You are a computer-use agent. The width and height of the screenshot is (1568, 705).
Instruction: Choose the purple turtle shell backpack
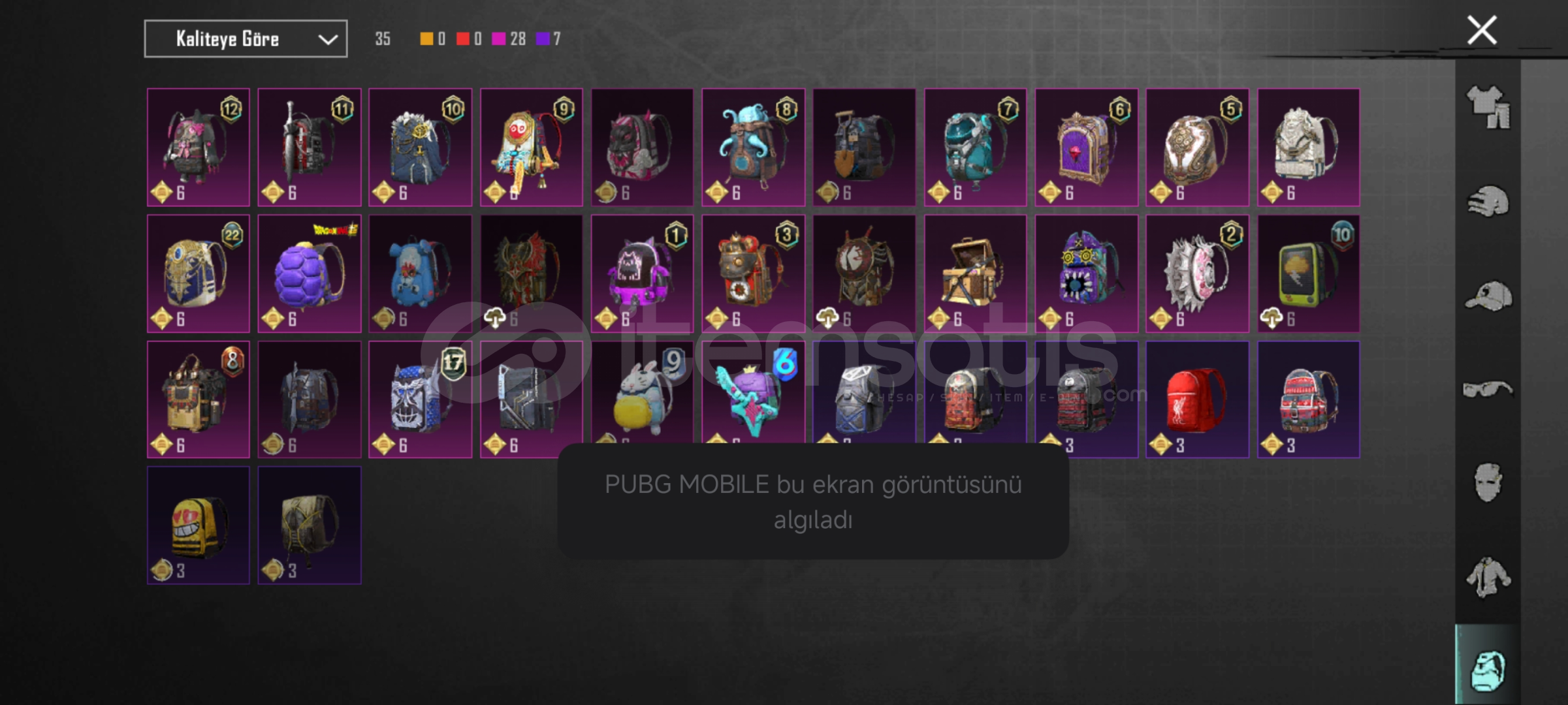point(310,274)
